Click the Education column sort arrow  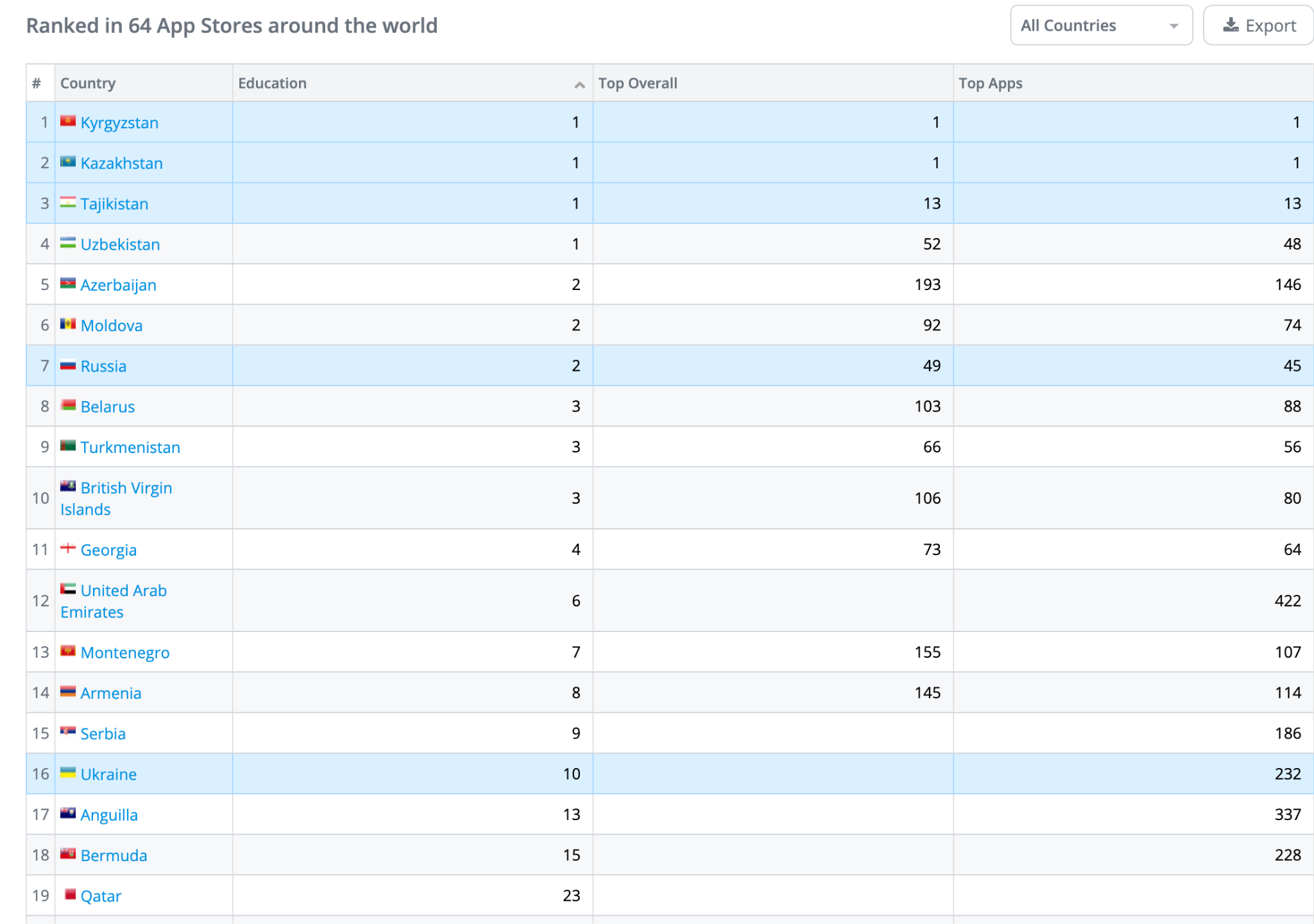tap(579, 85)
